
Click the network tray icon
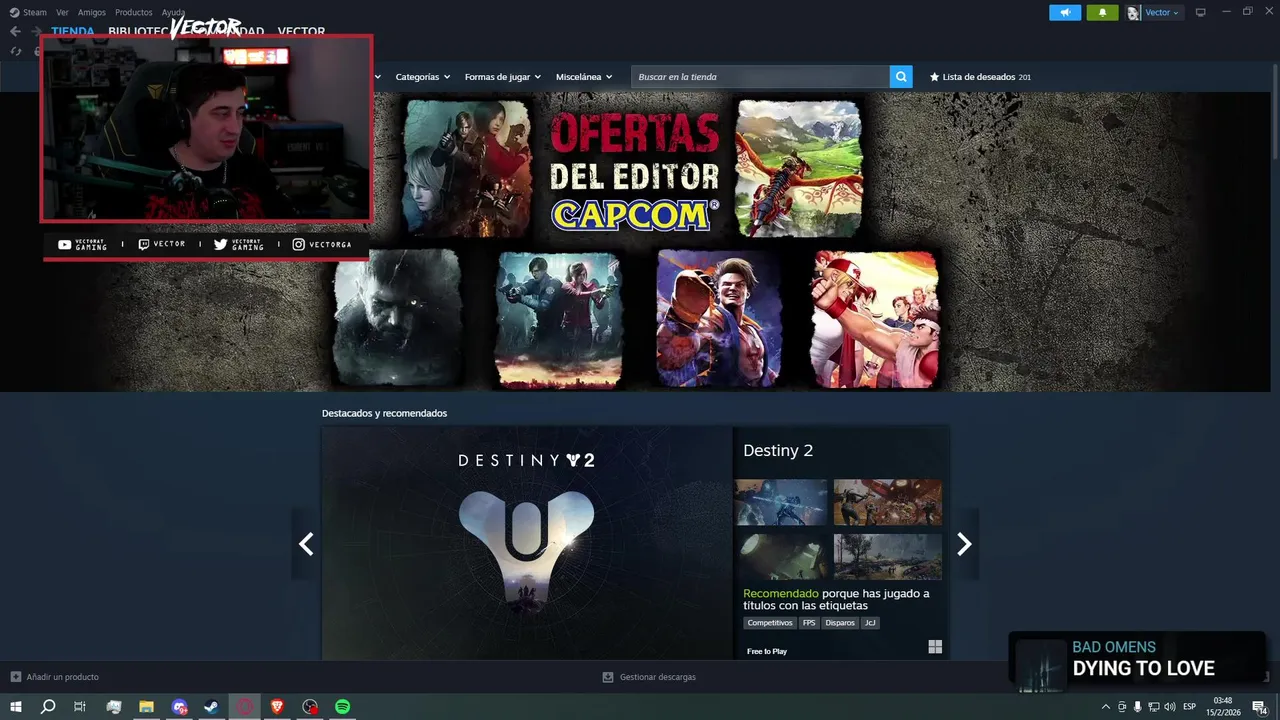point(1154,707)
